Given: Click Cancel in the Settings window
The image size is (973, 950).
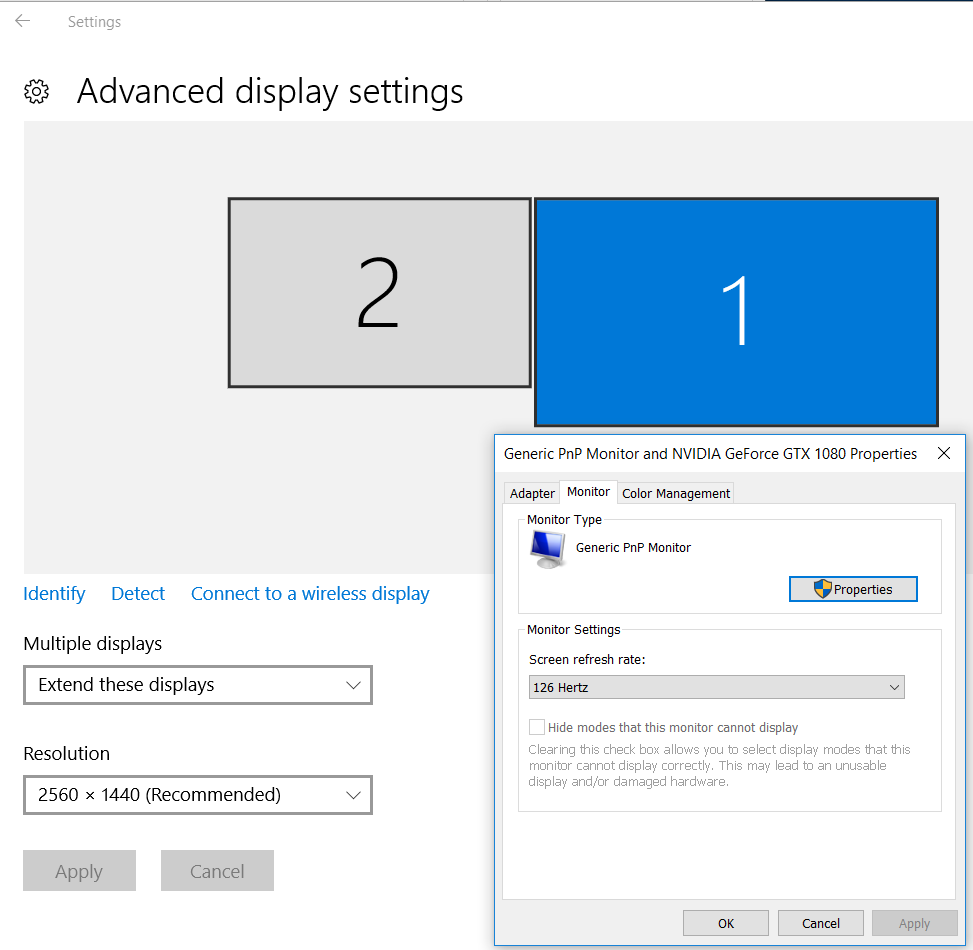Looking at the screenshot, I should click(217, 871).
